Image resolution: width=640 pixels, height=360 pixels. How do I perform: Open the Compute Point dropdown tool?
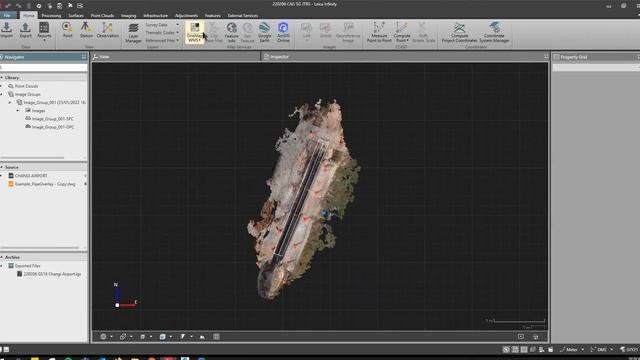tap(402, 33)
